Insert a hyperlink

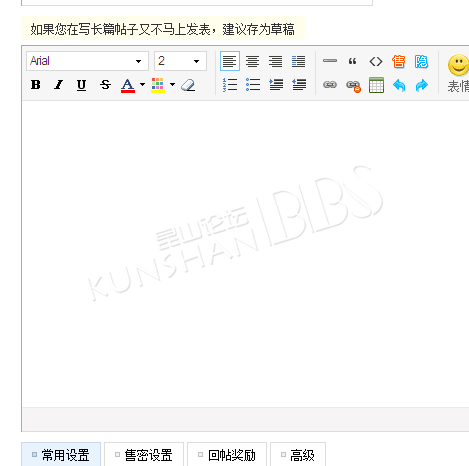pyautogui.click(x=330, y=85)
